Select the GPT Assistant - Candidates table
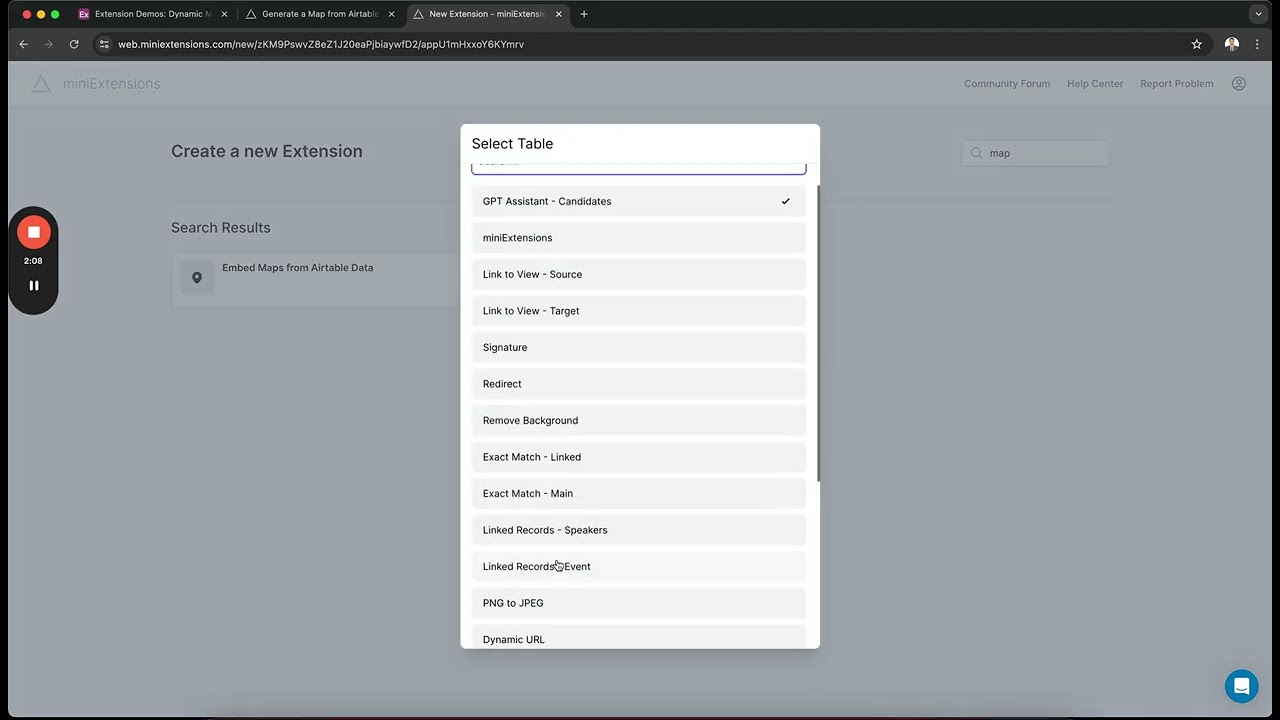This screenshot has width=1280, height=720. 639,201
